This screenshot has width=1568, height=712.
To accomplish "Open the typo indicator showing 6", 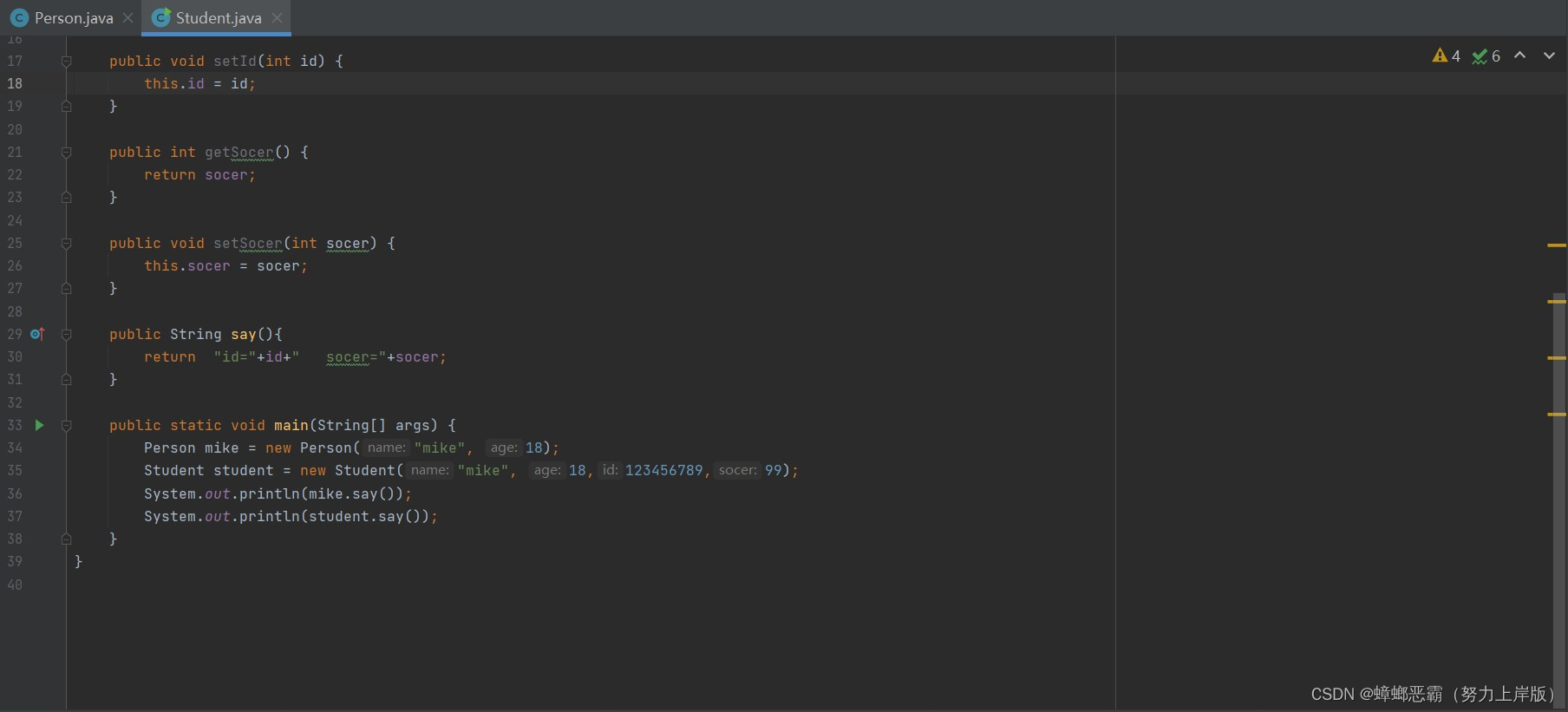I will pos(1486,56).
